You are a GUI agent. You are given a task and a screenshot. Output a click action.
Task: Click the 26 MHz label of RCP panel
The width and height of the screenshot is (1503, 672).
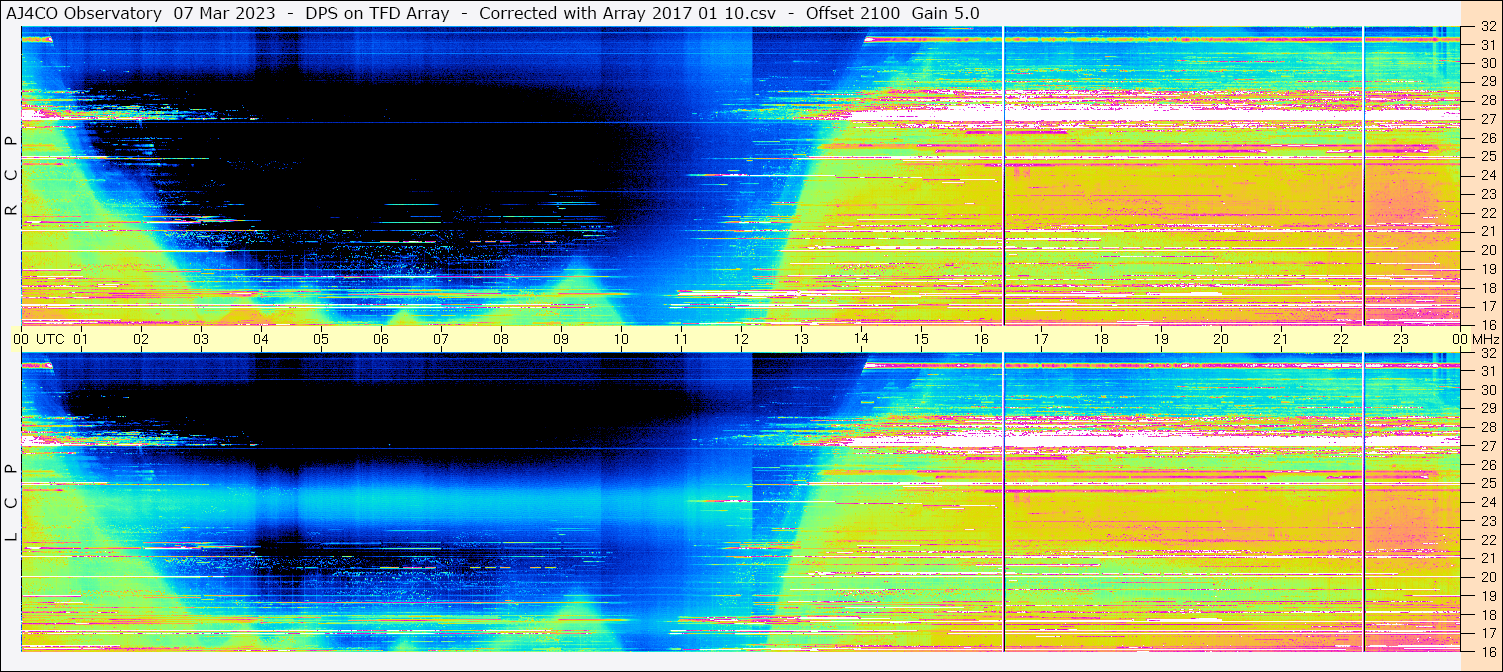click(1488, 138)
